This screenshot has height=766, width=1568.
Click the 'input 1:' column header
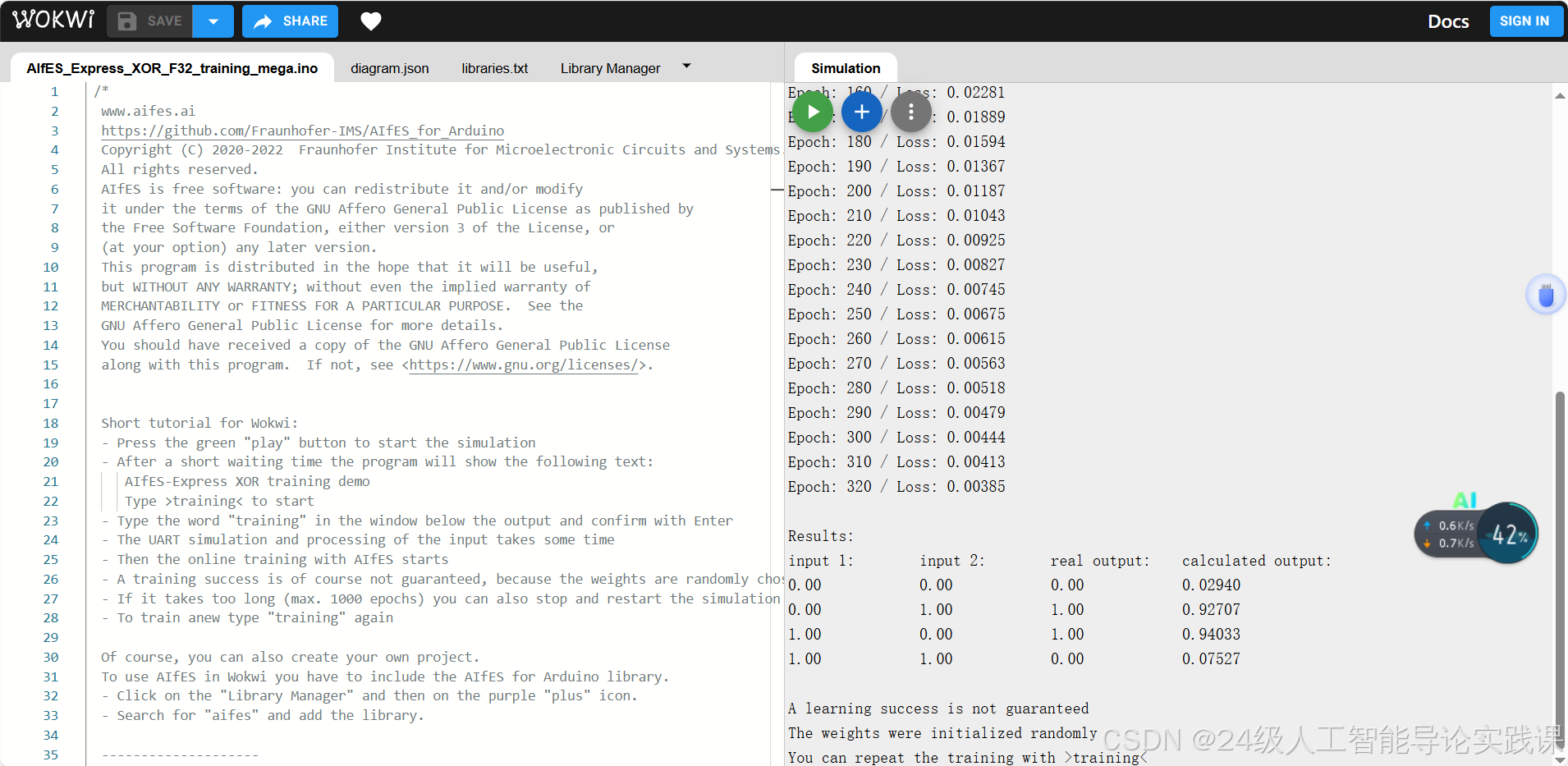pyautogui.click(x=821, y=561)
